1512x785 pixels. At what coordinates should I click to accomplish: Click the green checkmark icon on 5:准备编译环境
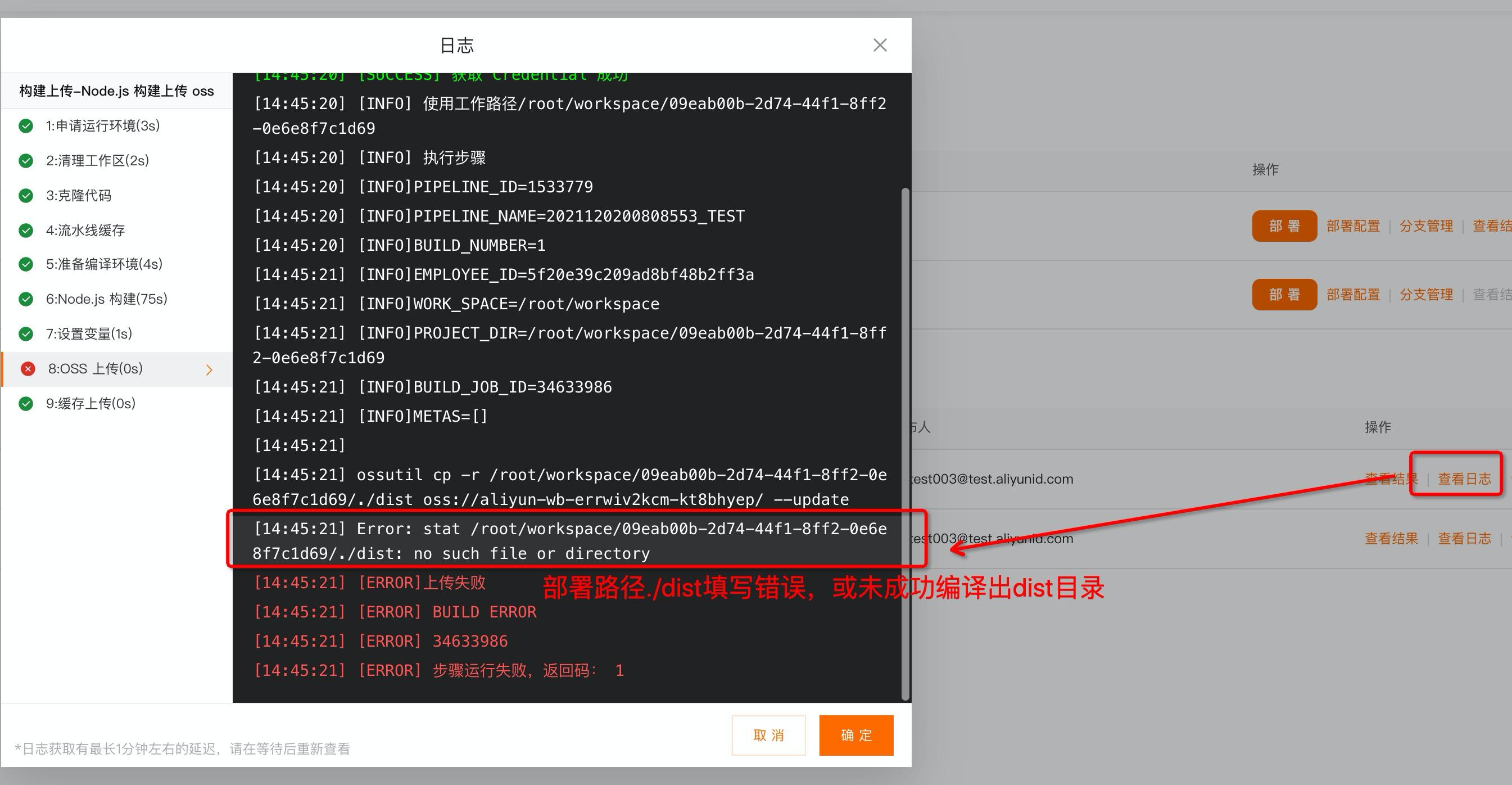click(x=26, y=264)
